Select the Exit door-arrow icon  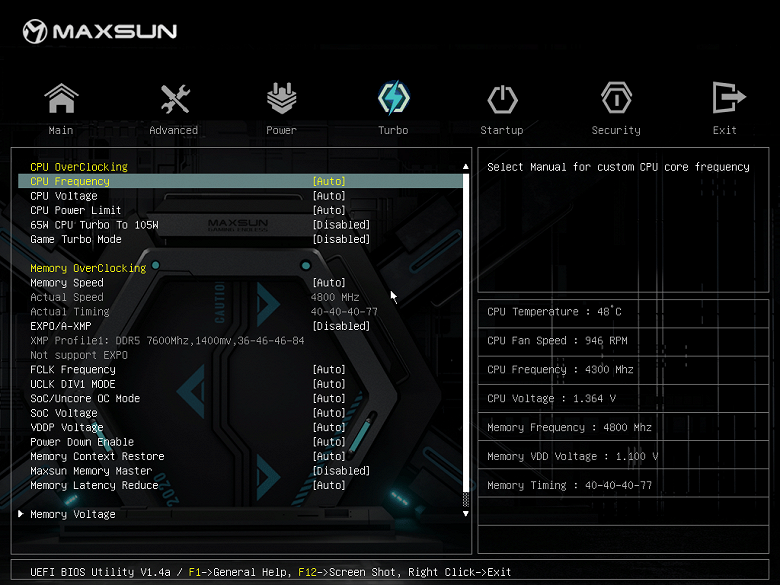pos(728,98)
